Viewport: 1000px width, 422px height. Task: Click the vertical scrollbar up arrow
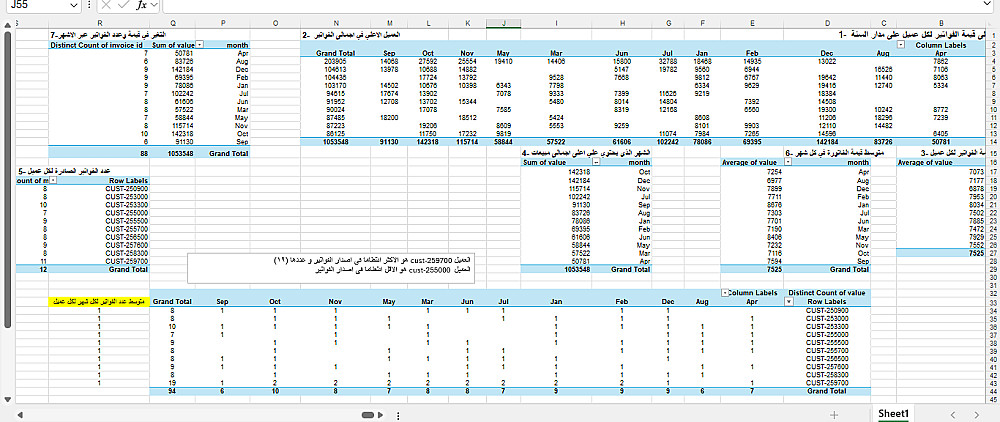[7, 25]
